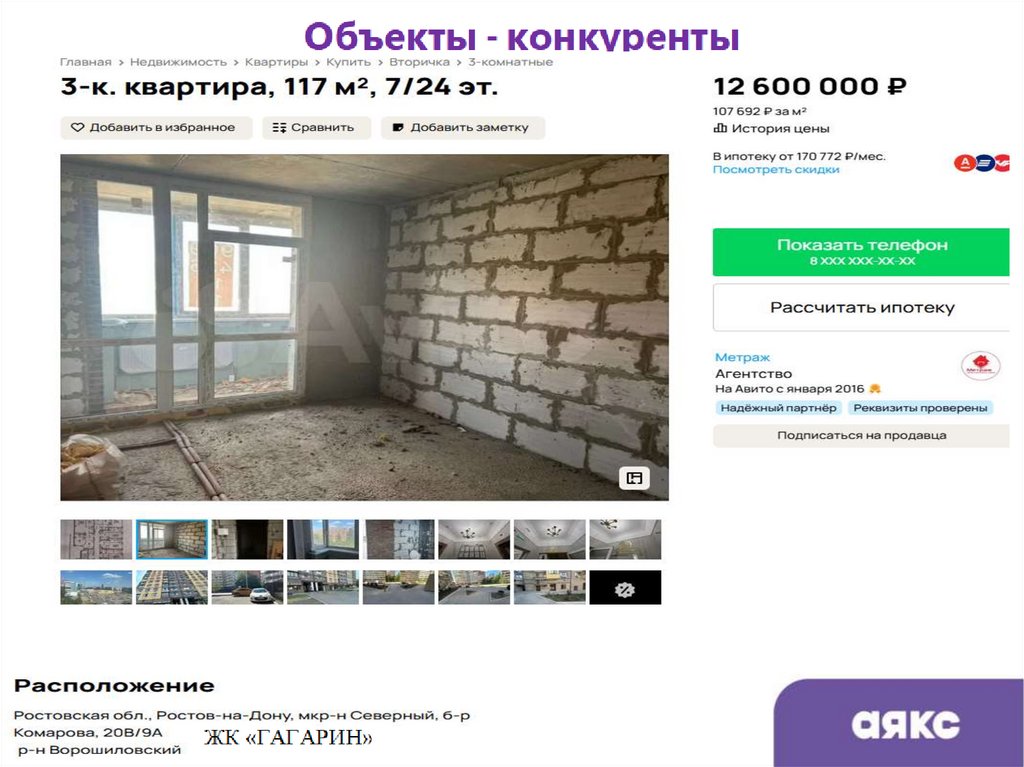Click the Показать телефон green button
This screenshot has height=767, width=1024.
[861, 252]
